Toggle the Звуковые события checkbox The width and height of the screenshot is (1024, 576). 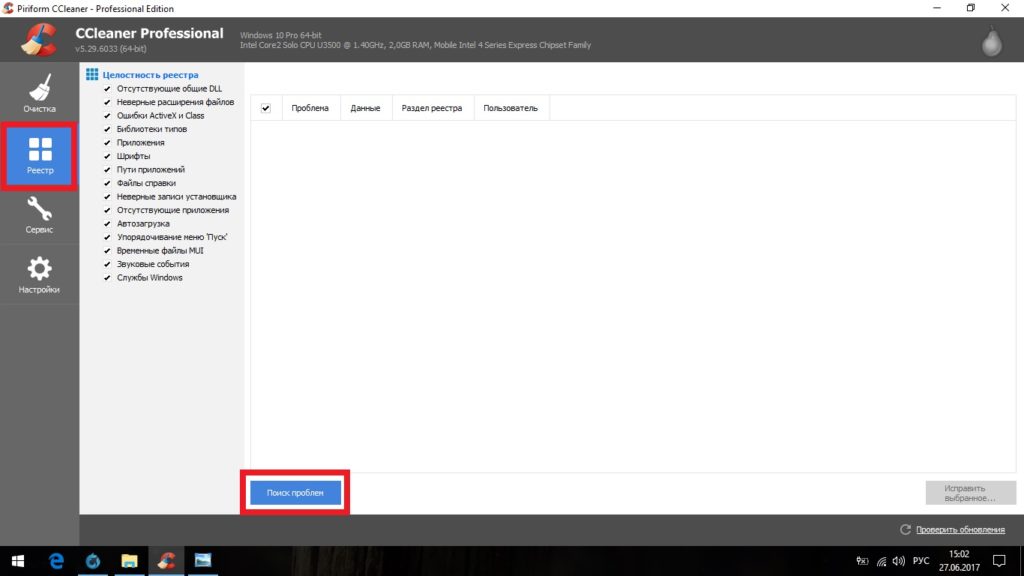[107, 264]
